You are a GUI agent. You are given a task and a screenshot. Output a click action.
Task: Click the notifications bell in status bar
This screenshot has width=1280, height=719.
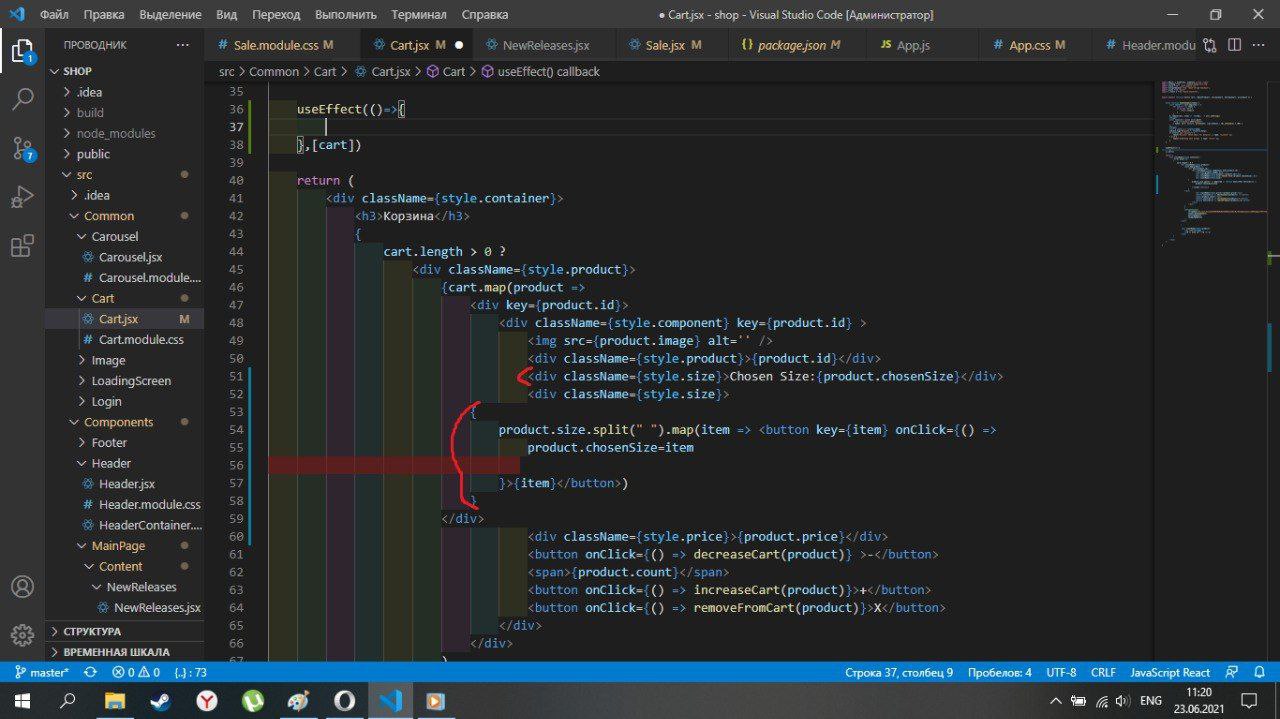click(x=1261, y=673)
